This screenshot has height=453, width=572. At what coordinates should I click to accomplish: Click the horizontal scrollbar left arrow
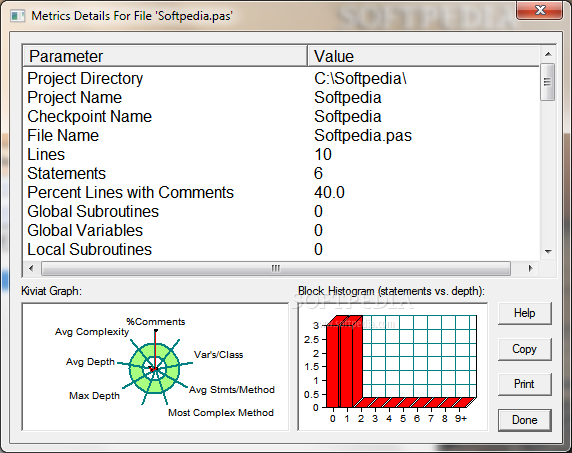point(31,268)
